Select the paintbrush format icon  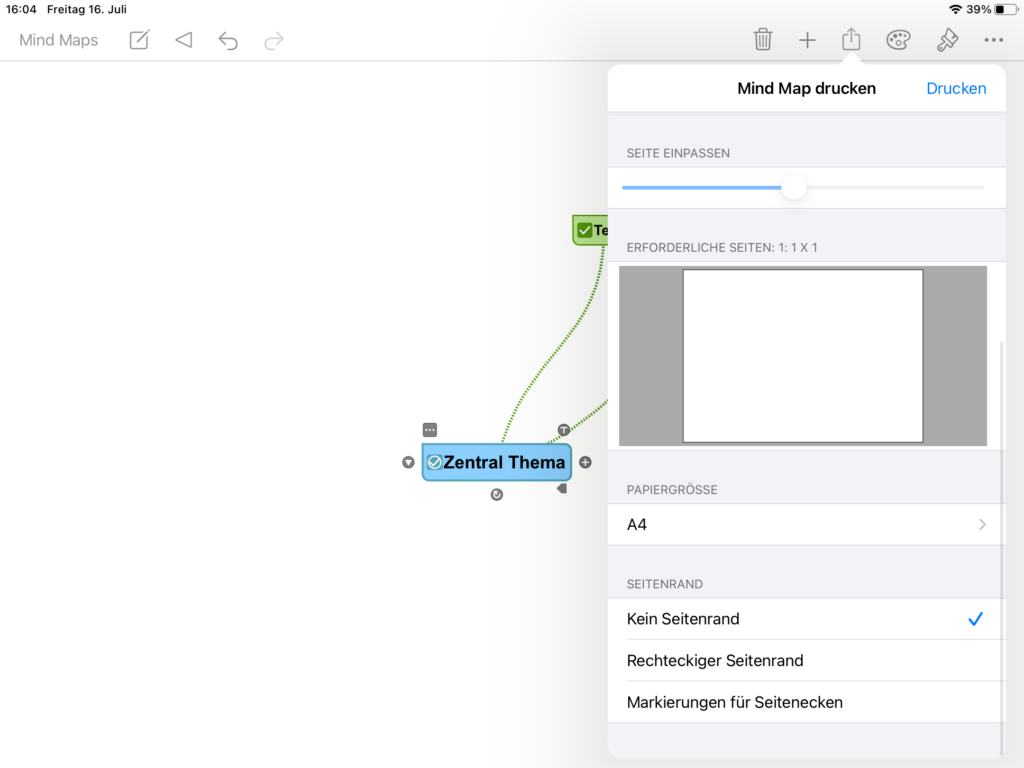tap(947, 40)
